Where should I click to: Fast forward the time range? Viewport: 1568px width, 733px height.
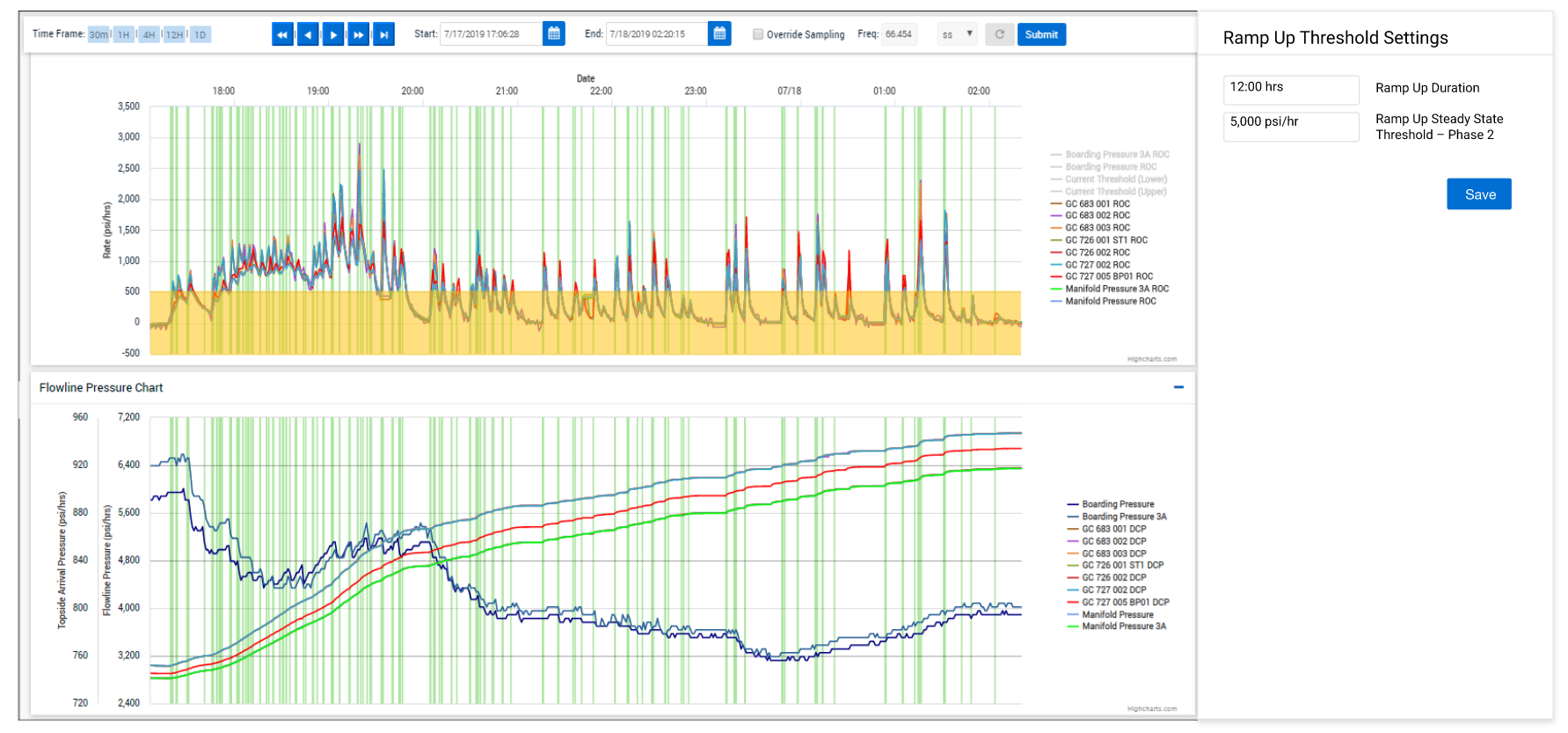[x=358, y=34]
